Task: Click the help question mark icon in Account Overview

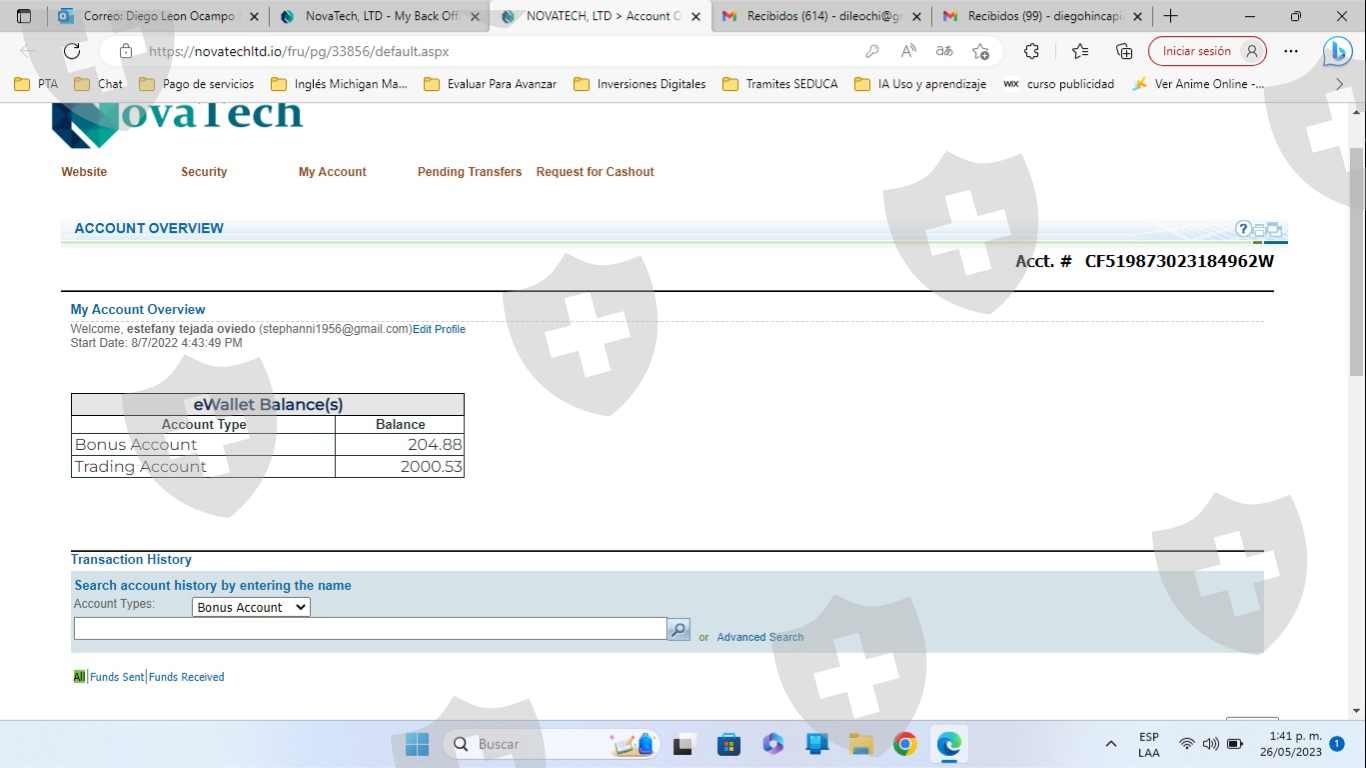Action: pyautogui.click(x=1243, y=229)
